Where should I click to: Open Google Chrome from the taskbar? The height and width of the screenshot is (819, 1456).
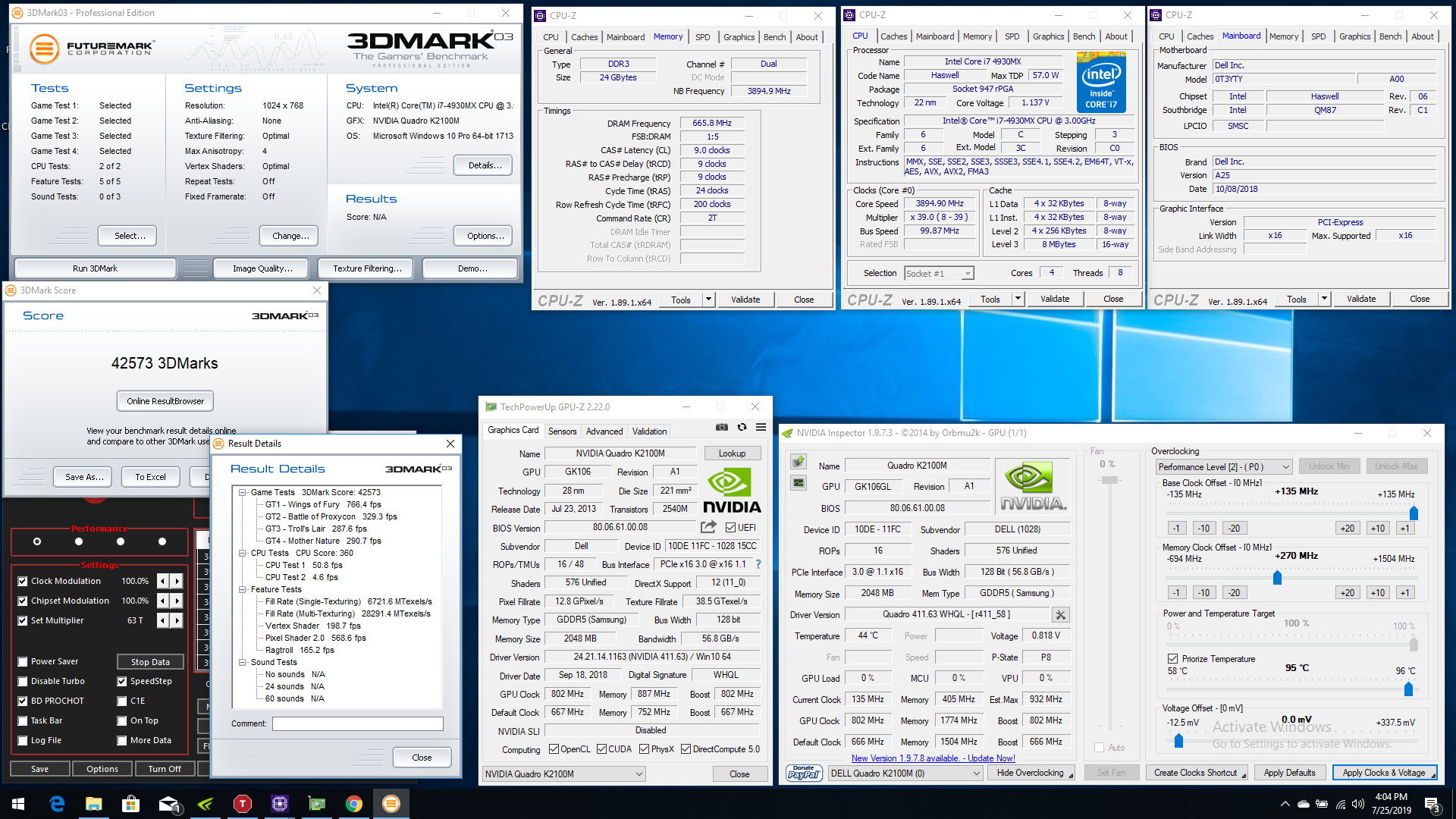(x=353, y=804)
